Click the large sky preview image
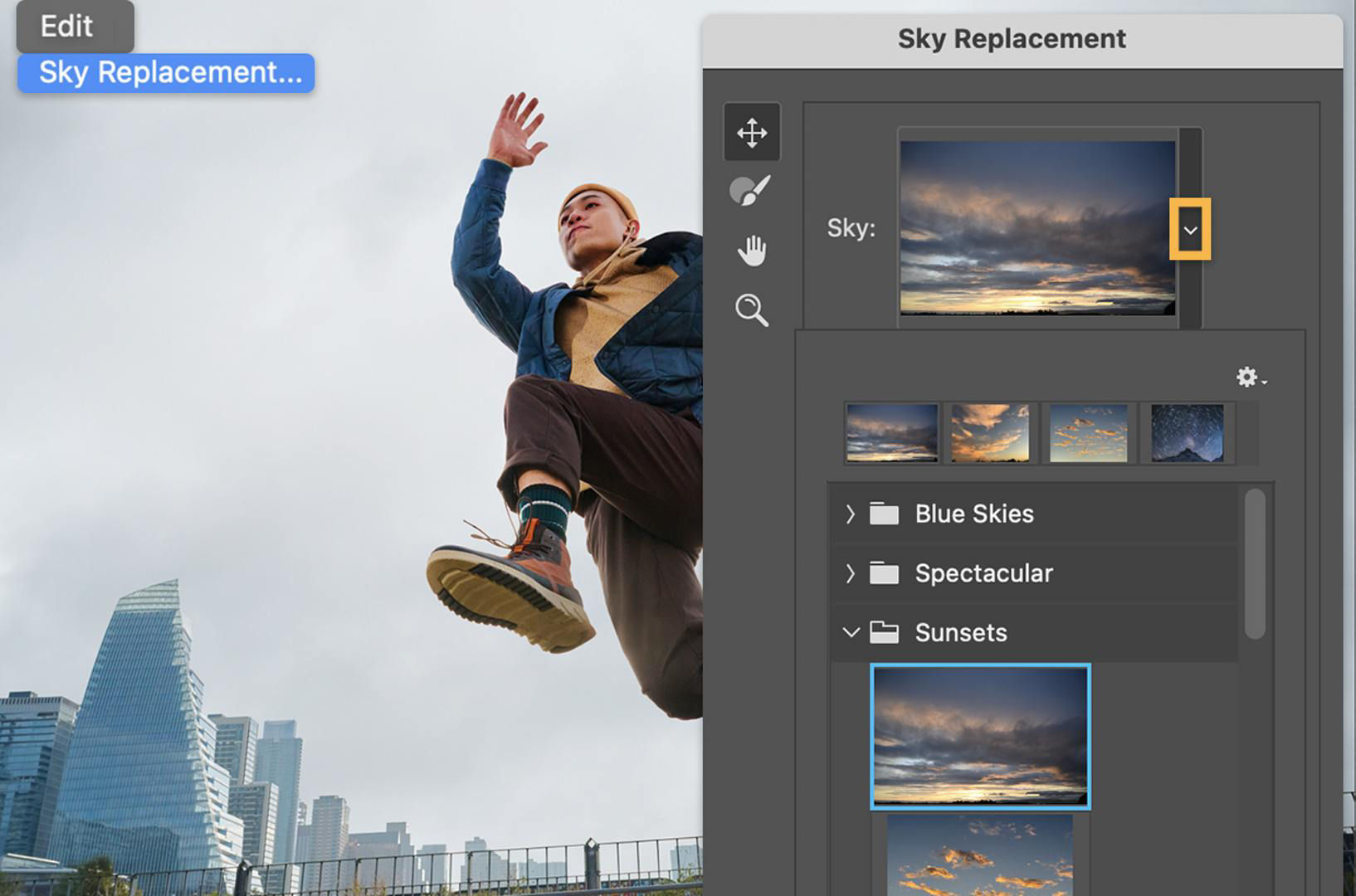 click(1036, 226)
